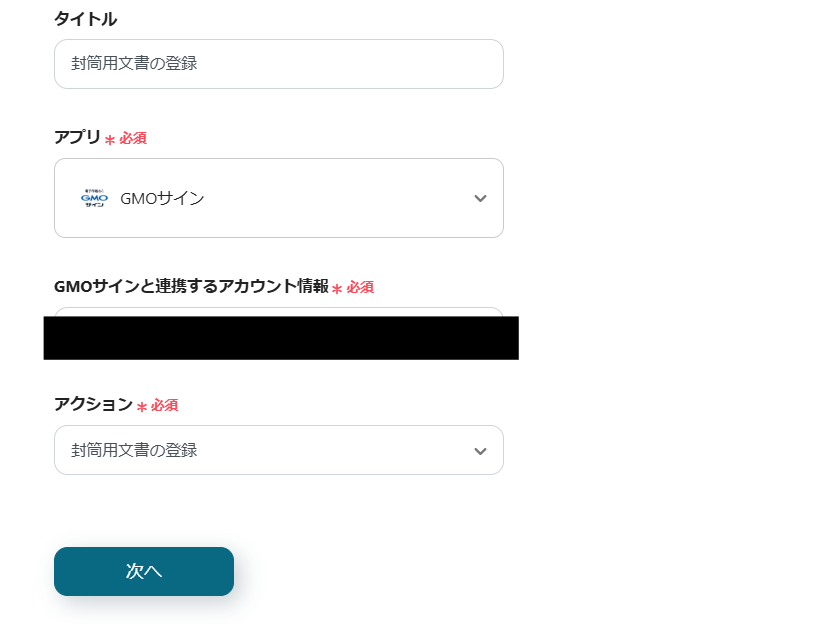840x624 pixels.
Task: Click the 次へ button label text
Action: [143, 571]
